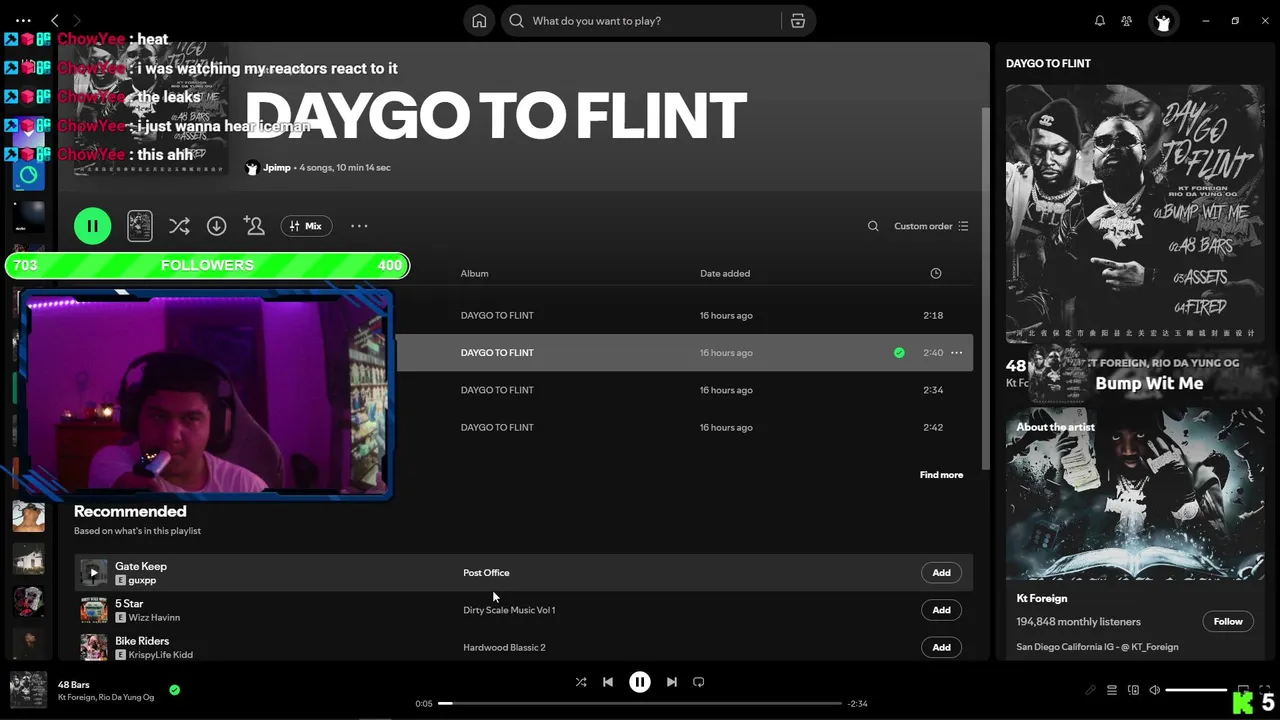This screenshot has height=720, width=1280.
Task: Open the KrispyLife Kidd artist link
Action: (160, 655)
